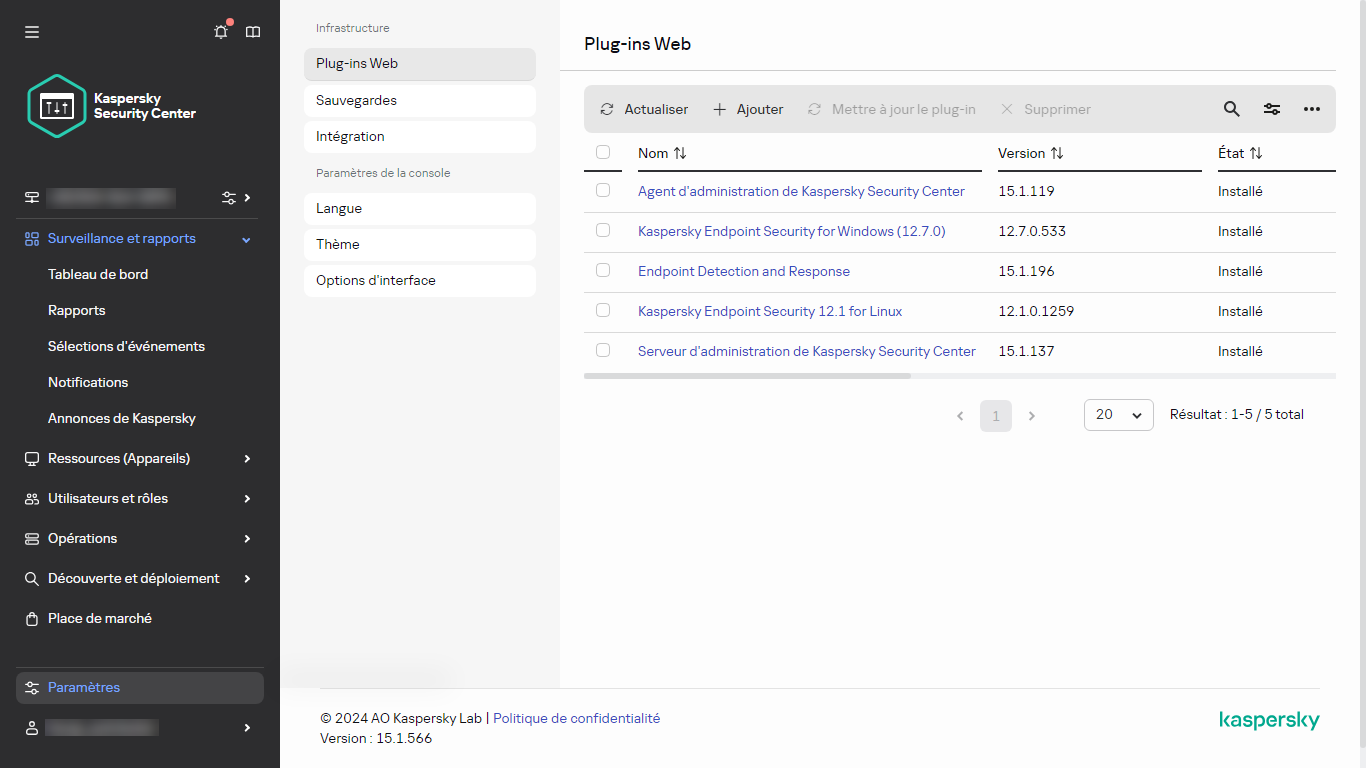Sort by Version using its sort arrows
Image resolution: width=1366 pixels, height=768 pixels.
pos(1057,153)
